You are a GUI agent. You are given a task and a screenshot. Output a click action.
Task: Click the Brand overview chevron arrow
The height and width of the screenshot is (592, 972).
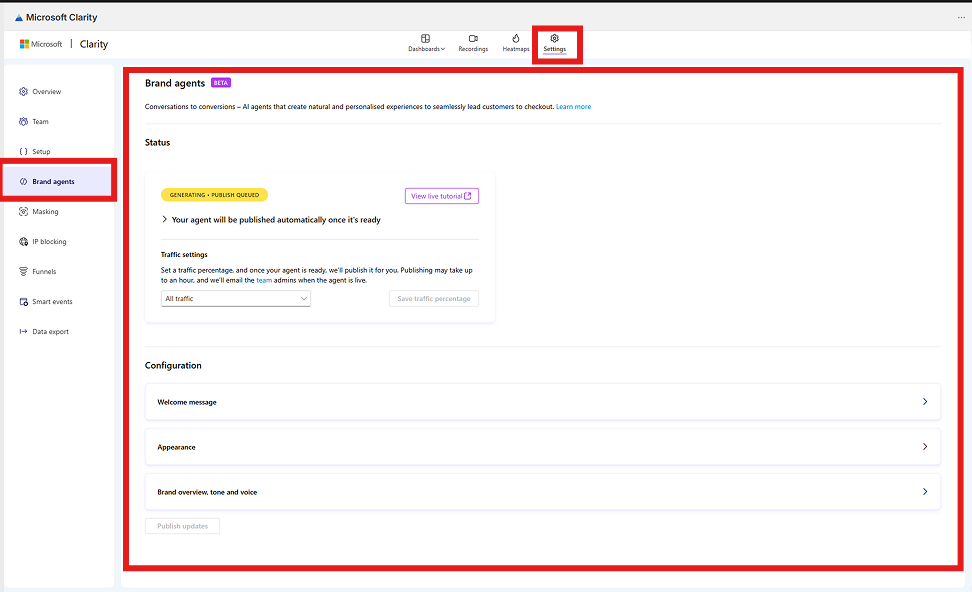click(925, 492)
